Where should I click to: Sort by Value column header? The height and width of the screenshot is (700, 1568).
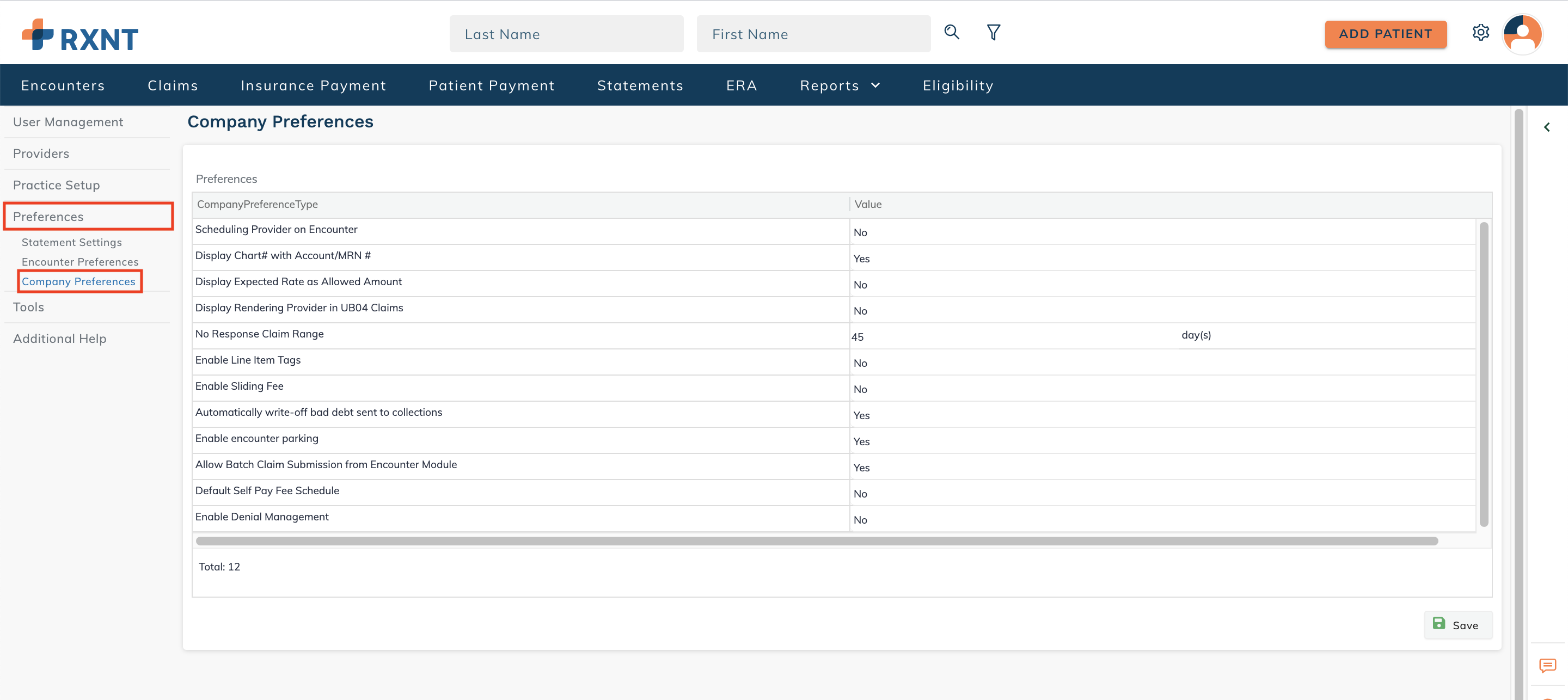[x=1170, y=205]
